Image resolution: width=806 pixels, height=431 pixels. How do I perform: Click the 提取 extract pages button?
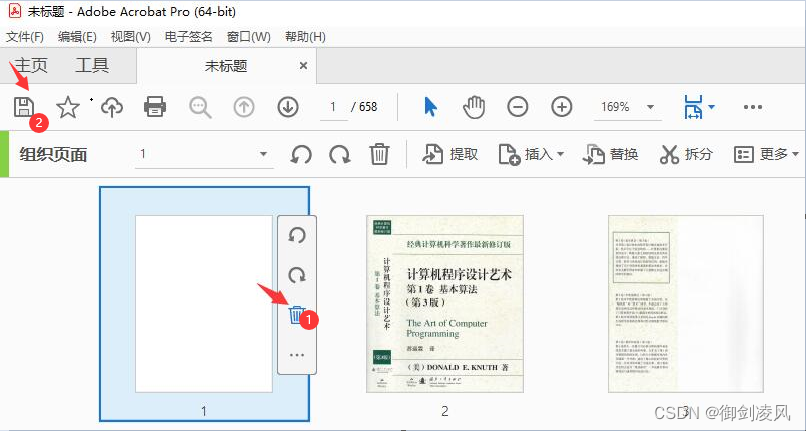pos(450,154)
